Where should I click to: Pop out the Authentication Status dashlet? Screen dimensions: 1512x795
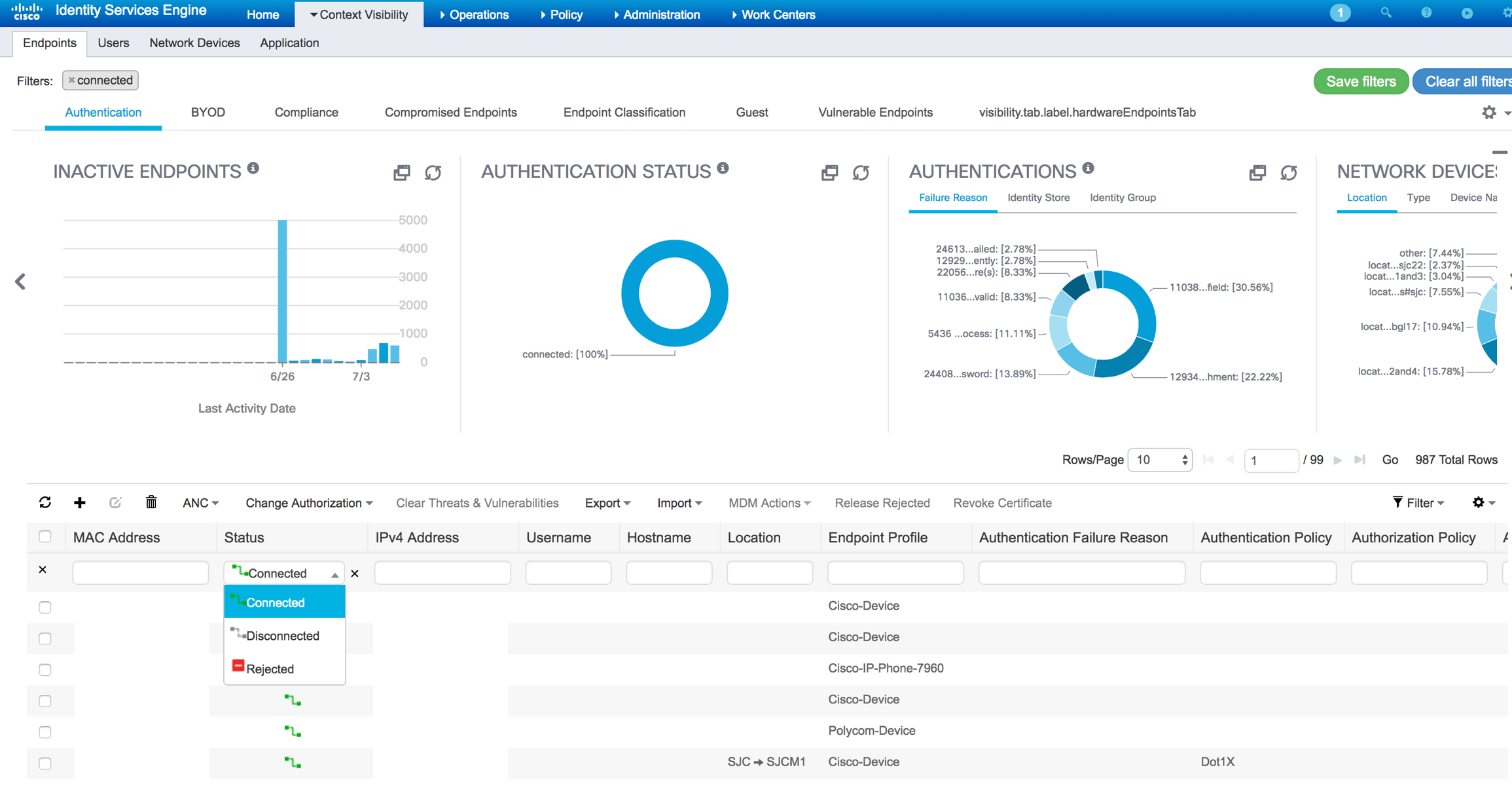pos(829,172)
